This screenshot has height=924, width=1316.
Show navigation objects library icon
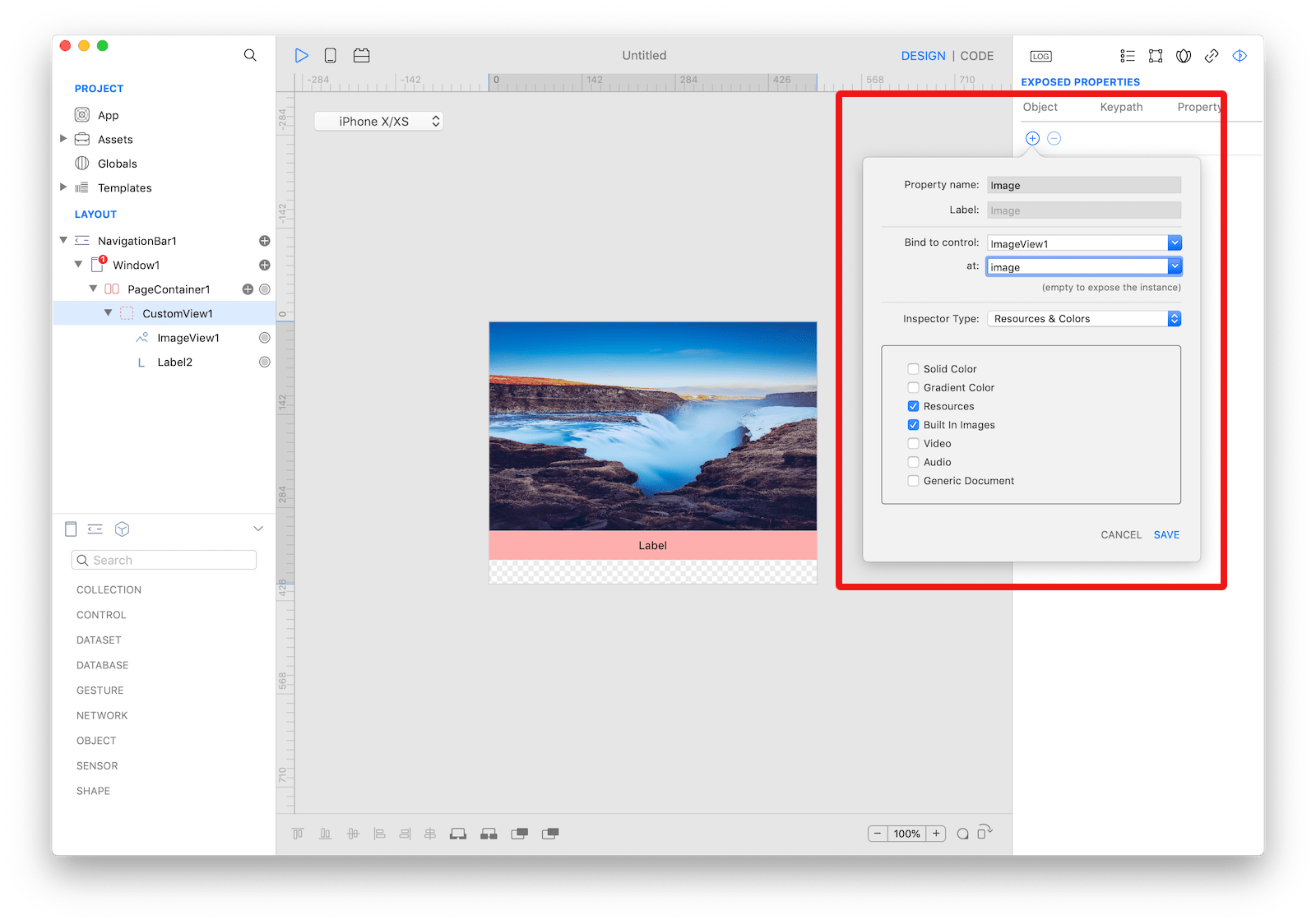(x=95, y=529)
